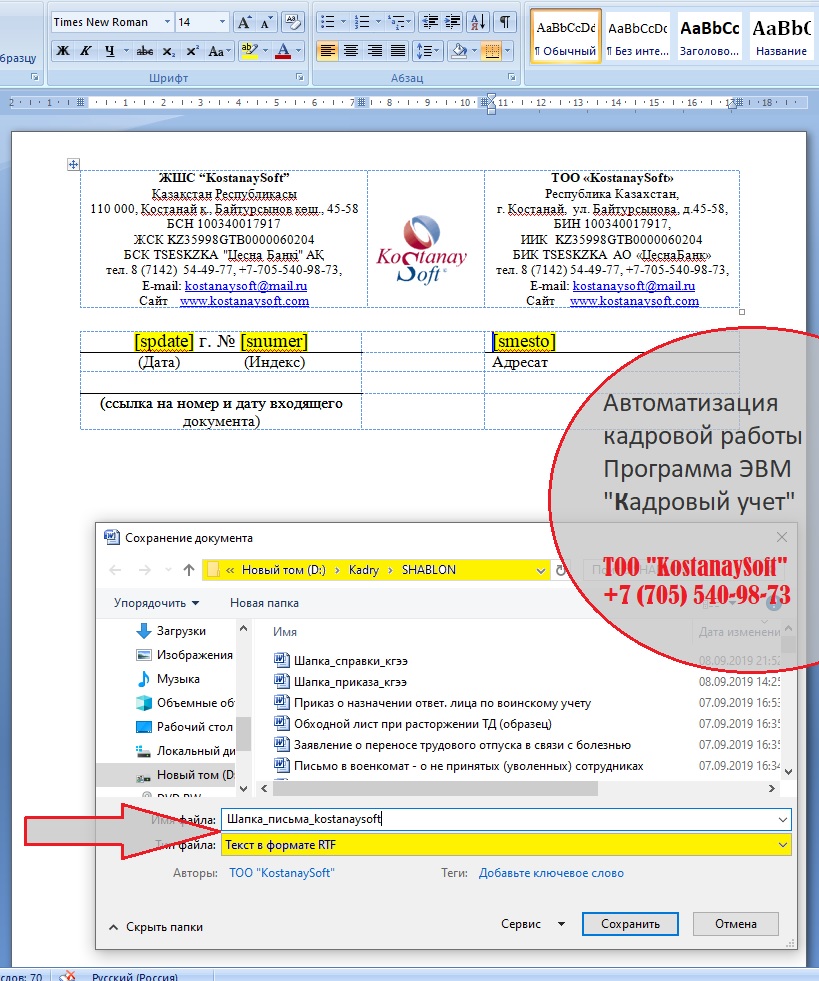
Task: Clear formatting with the eraser icon
Action: (x=292, y=23)
